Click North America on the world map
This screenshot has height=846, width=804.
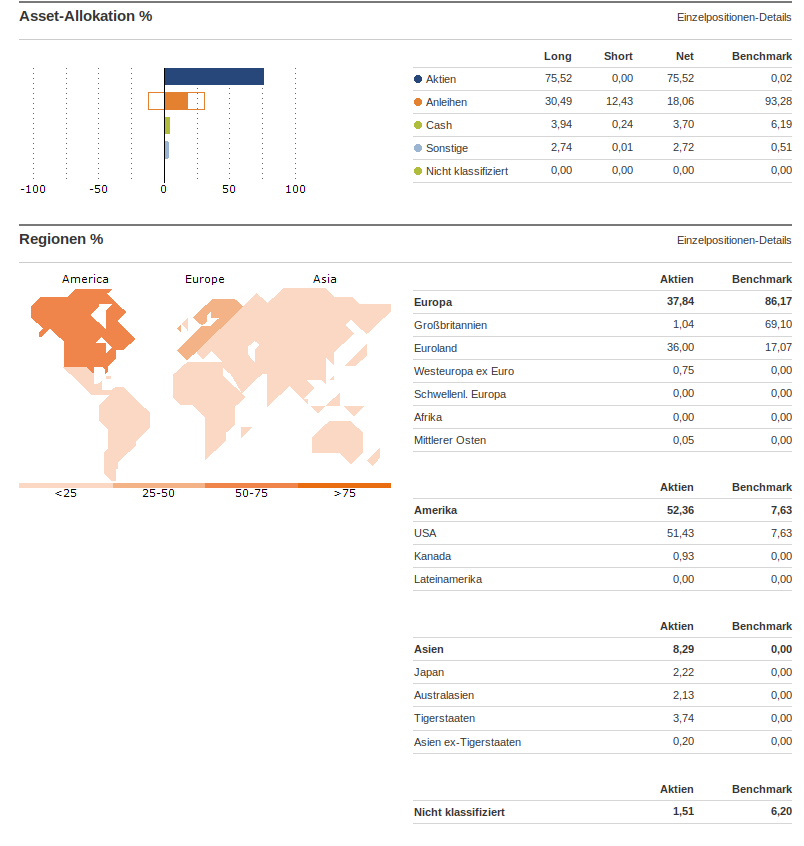coord(78,329)
